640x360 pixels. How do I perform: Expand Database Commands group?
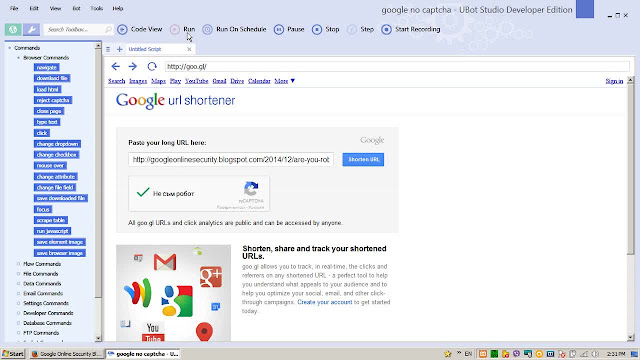18,323
